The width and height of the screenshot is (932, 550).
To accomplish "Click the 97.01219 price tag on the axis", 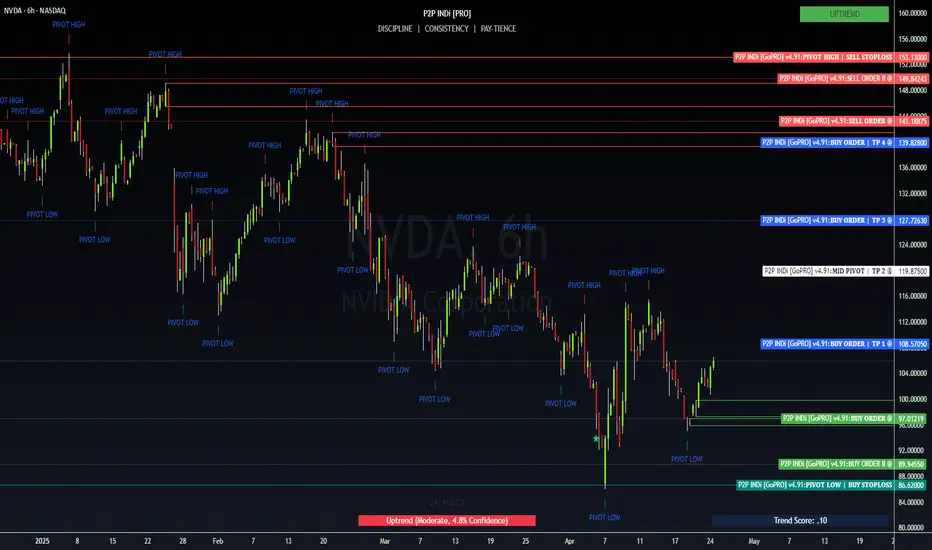I will pyautogui.click(x=911, y=419).
